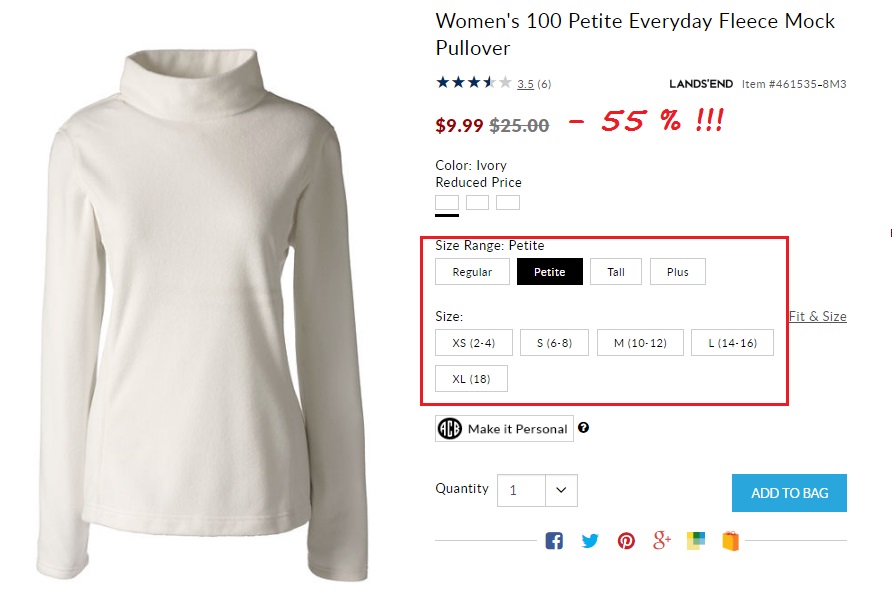The height and width of the screenshot is (593, 892).
Task: Choose the Plus size range
Action: click(x=678, y=272)
